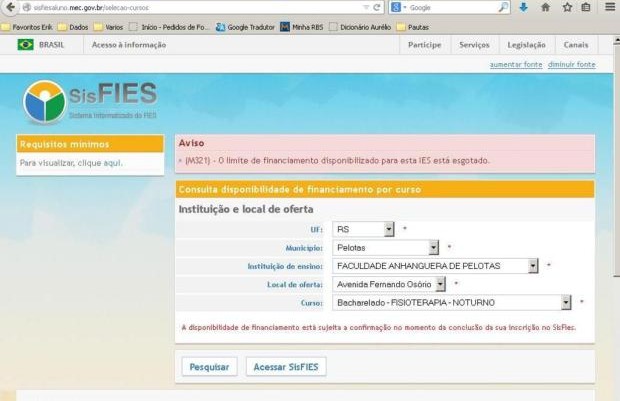620x401 pixels.
Task: Open the UF dropdown showing RS
Action: 363,229
